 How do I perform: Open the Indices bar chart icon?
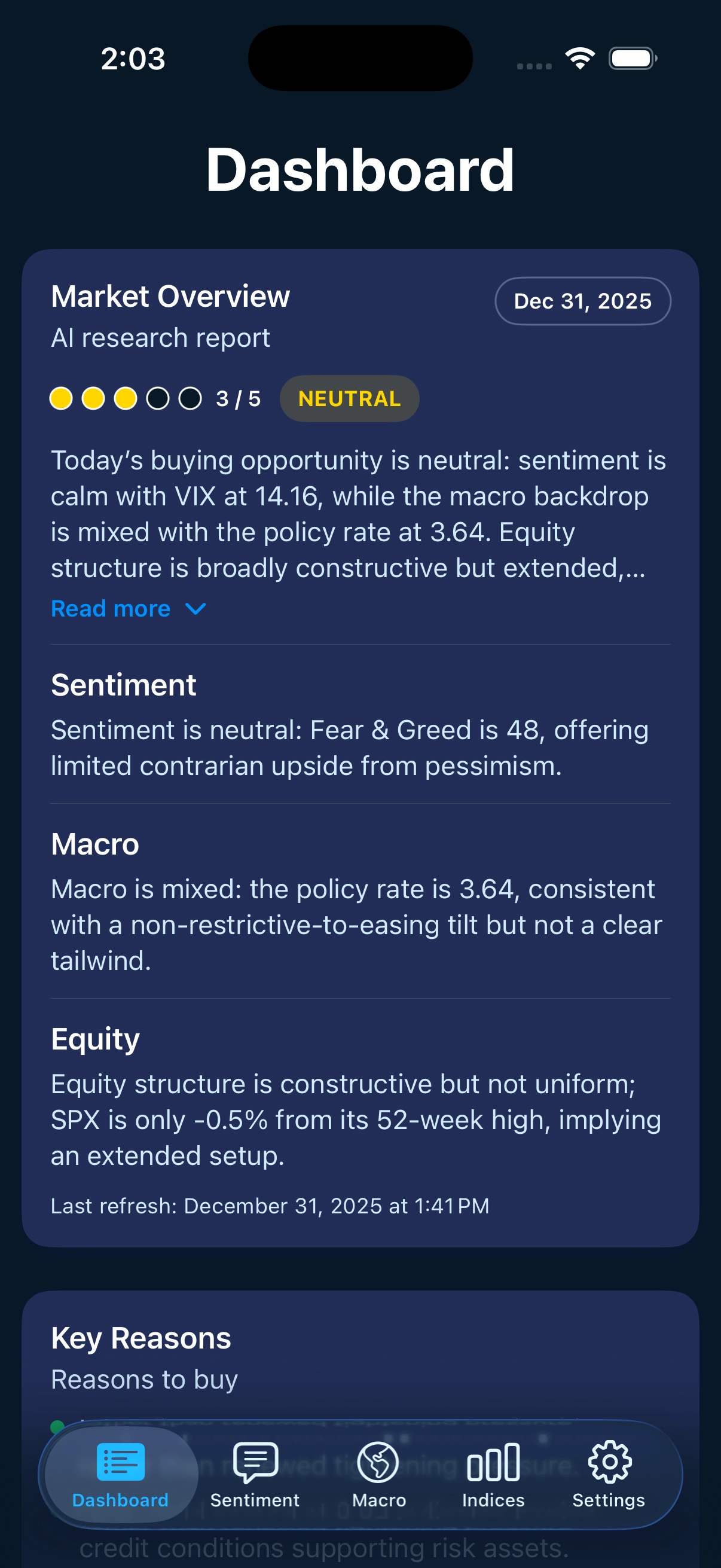(x=493, y=1461)
